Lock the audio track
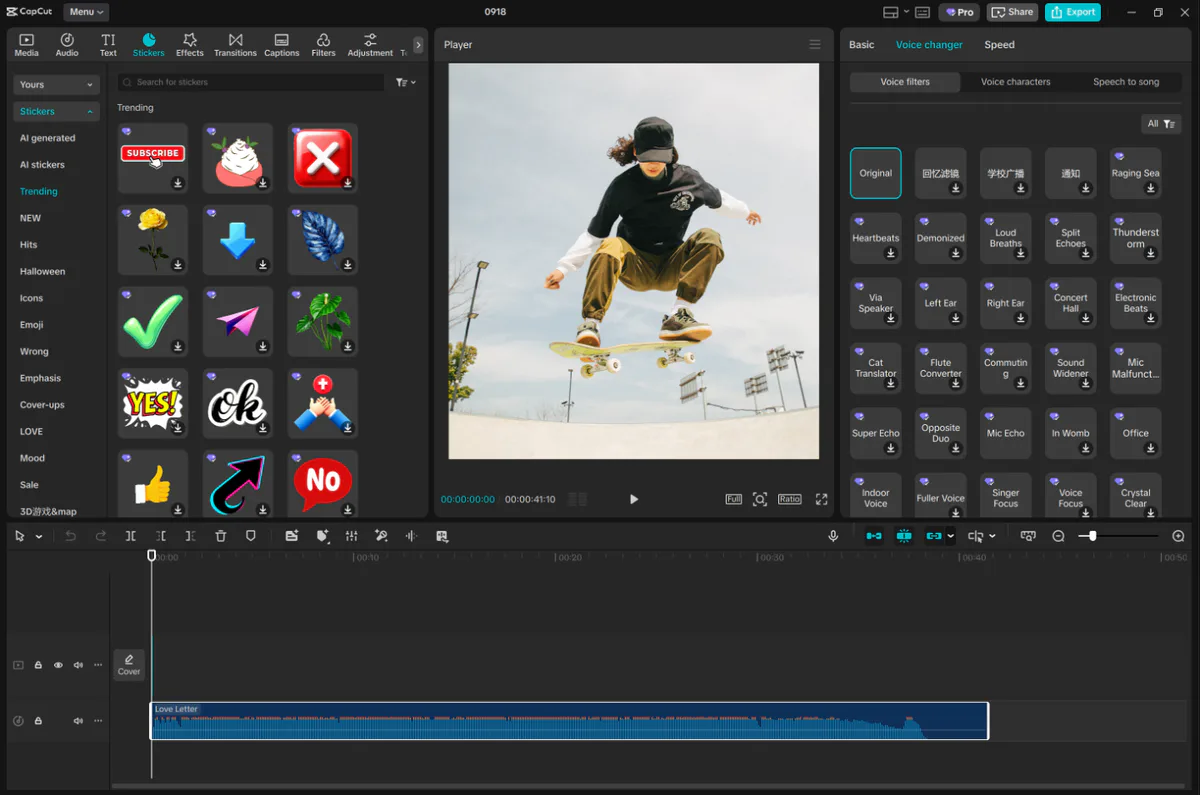Viewport: 1200px width, 795px height. pyautogui.click(x=38, y=720)
